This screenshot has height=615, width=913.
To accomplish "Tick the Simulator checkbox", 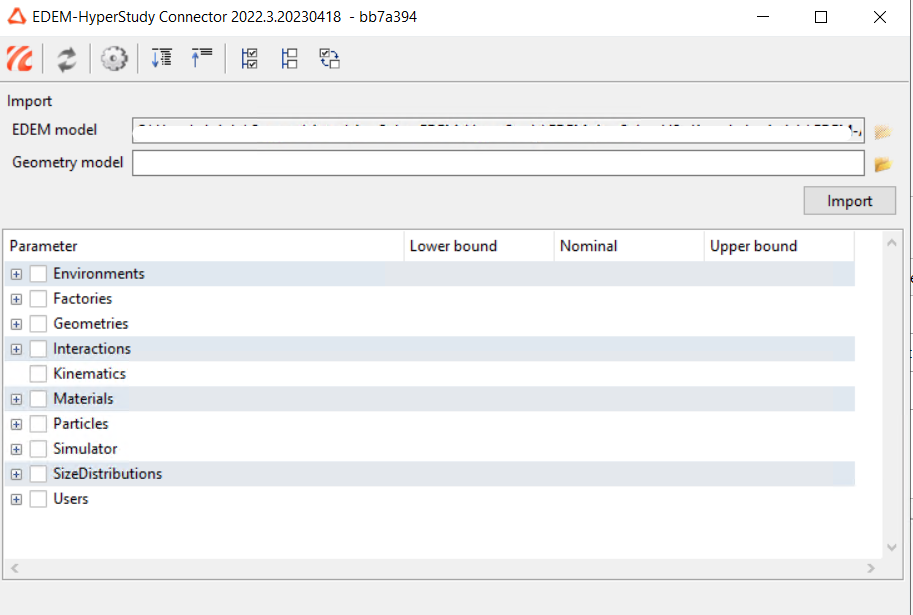I will 38,449.
